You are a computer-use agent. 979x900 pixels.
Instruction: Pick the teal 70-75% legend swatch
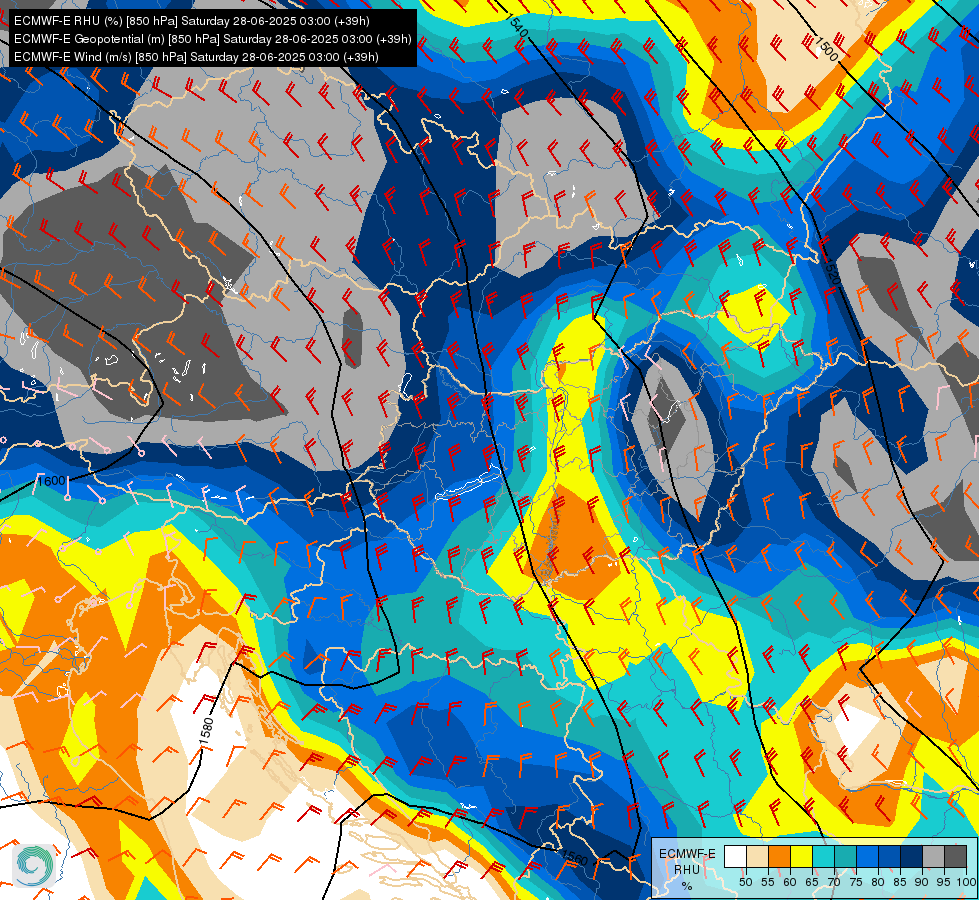[x=846, y=856]
